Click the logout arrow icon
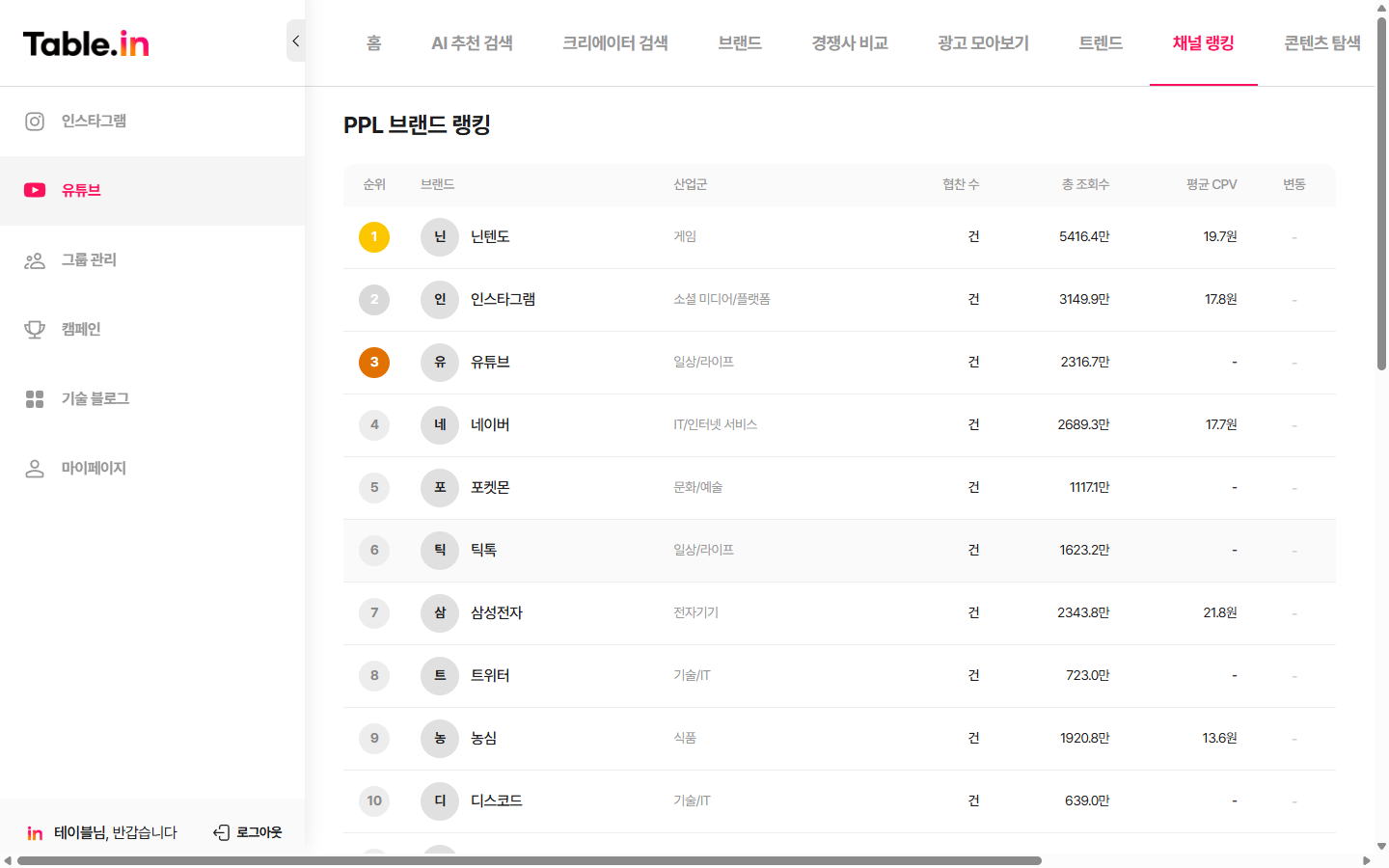1389x868 pixels. click(x=222, y=831)
